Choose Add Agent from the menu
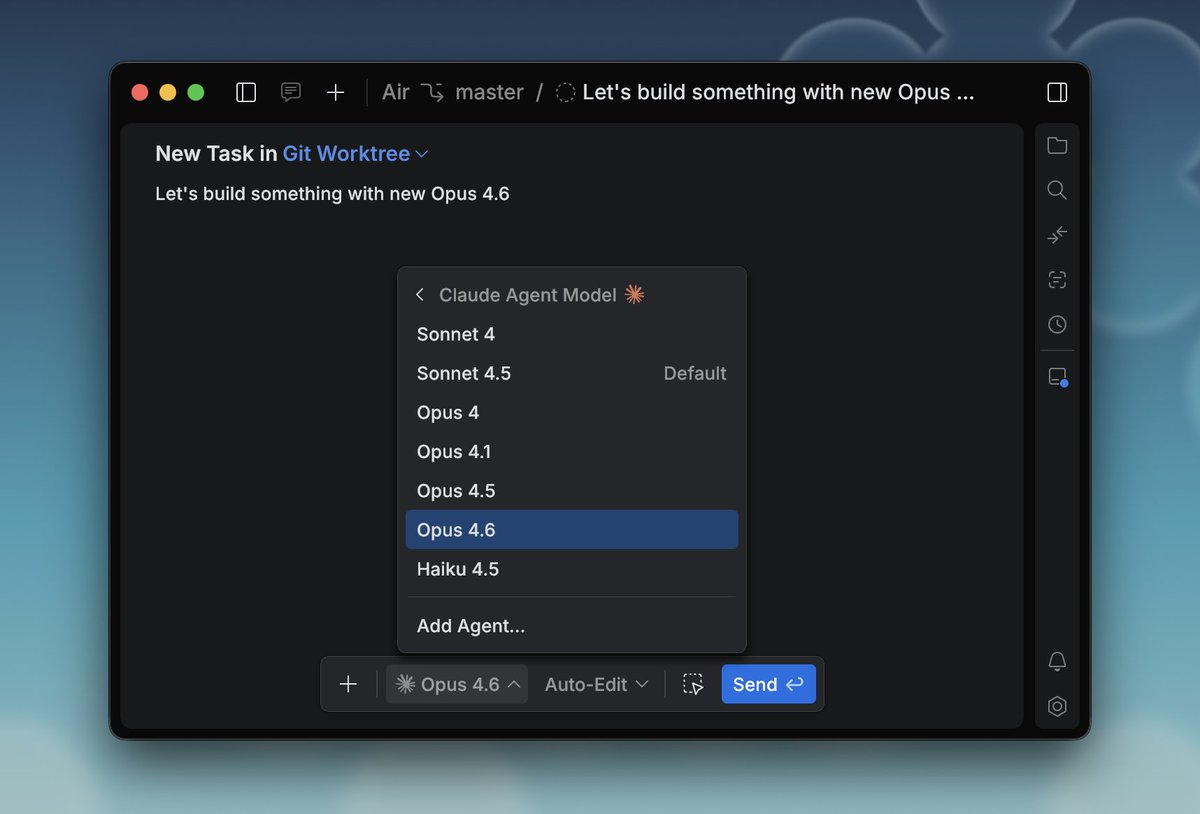Viewport: 1200px width, 814px height. [471, 625]
